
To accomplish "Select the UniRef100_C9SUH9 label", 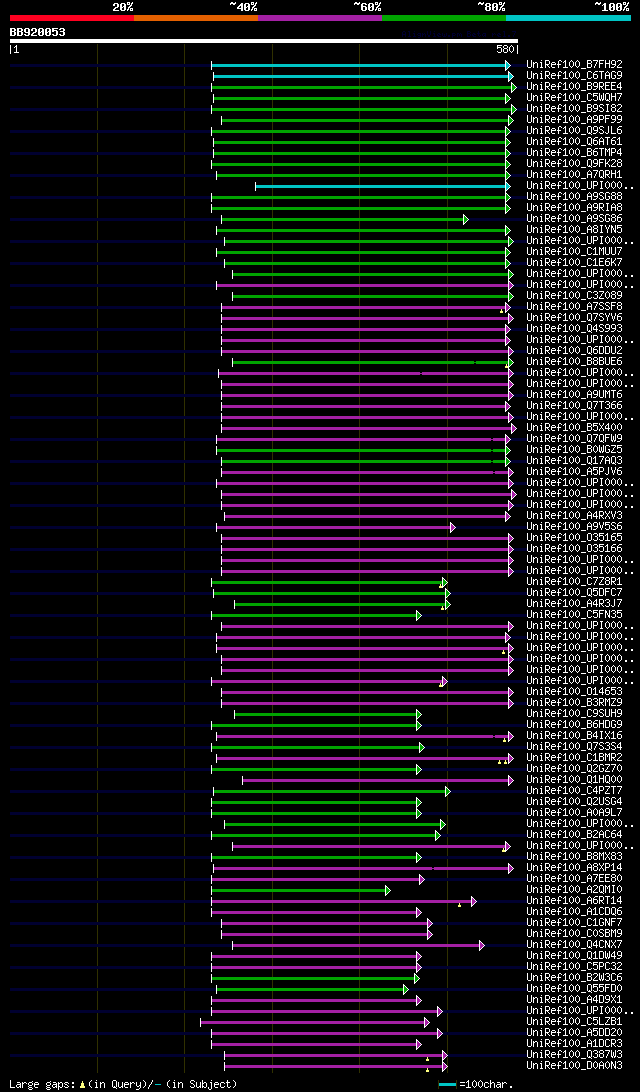I will 575,714.
